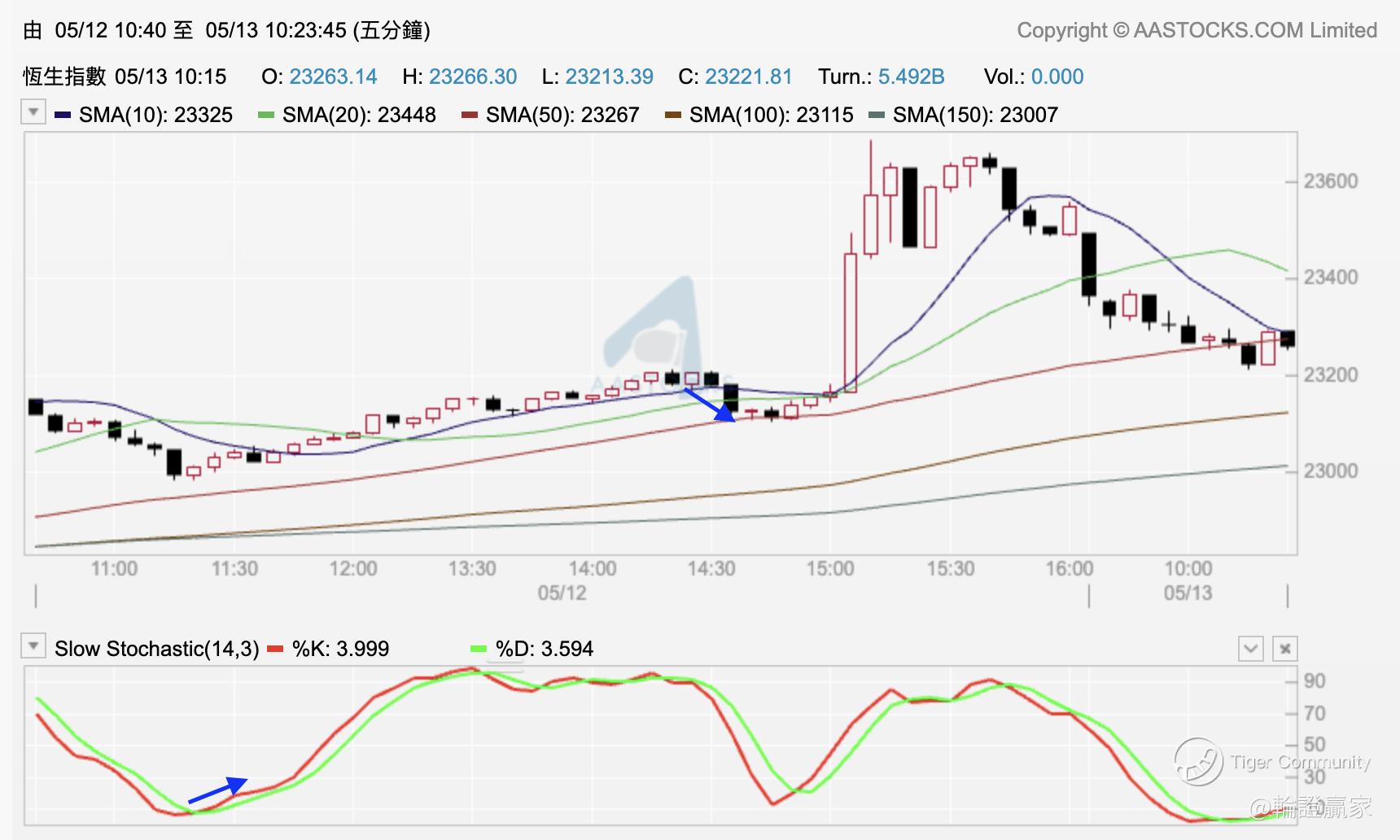The height and width of the screenshot is (840, 1400).
Task: Click the 13:30 time axis label
Action: click(x=472, y=568)
